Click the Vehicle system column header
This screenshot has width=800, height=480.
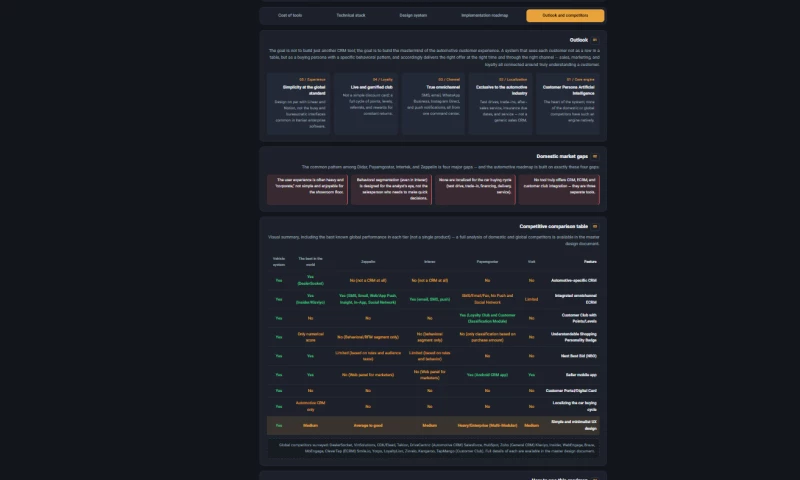click(x=279, y=262)
